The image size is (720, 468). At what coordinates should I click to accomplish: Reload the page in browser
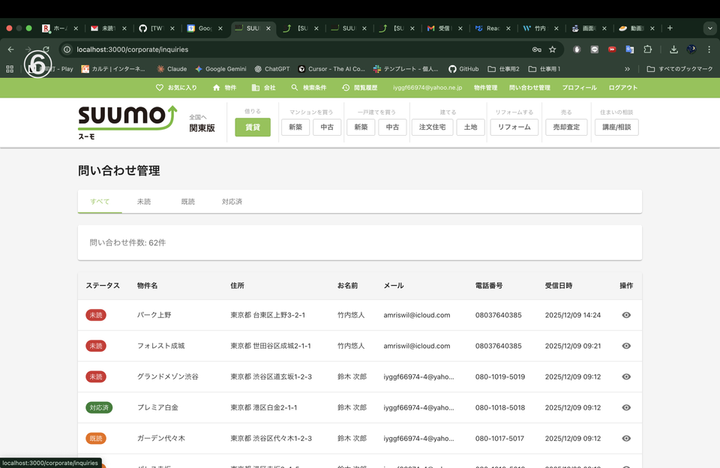(46, 49)
